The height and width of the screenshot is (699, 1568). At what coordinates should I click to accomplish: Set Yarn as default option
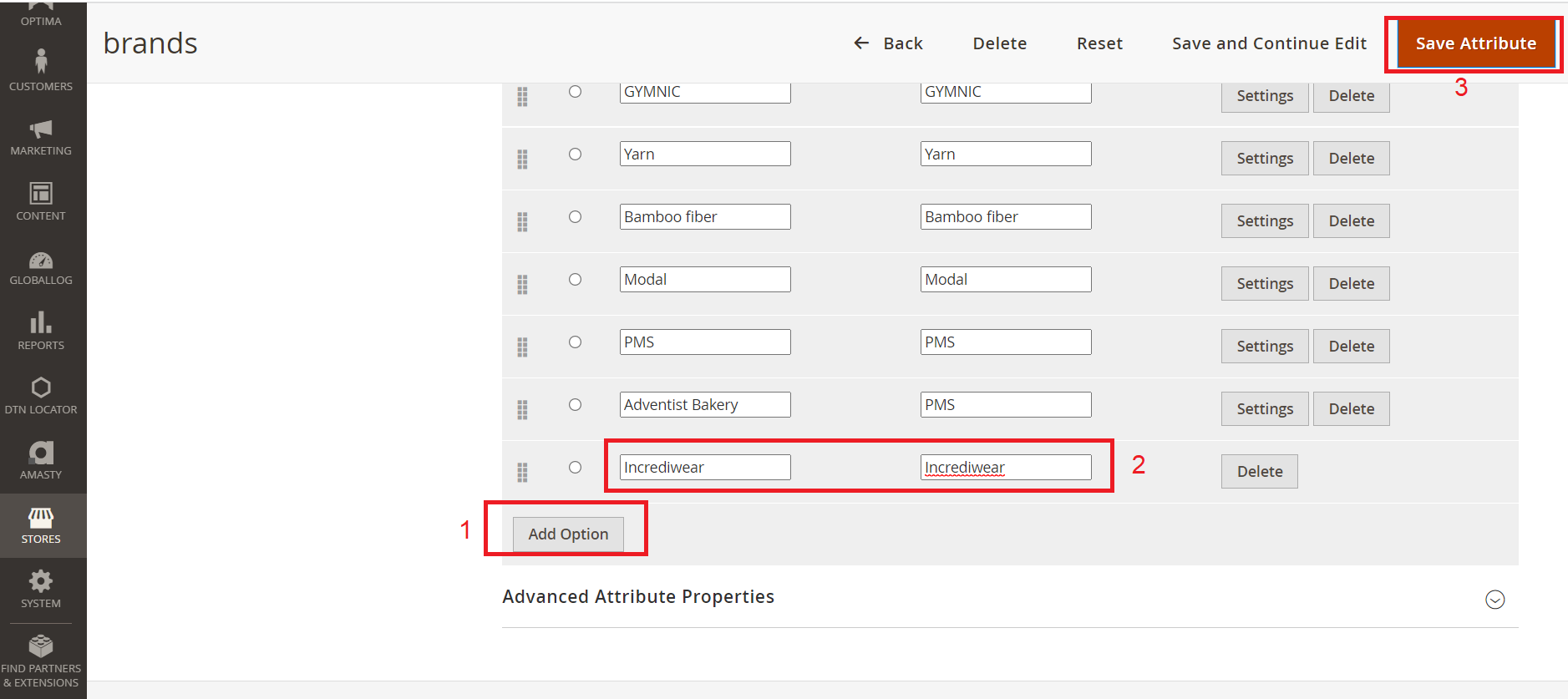pyautogui.click(x=575, y=154)
